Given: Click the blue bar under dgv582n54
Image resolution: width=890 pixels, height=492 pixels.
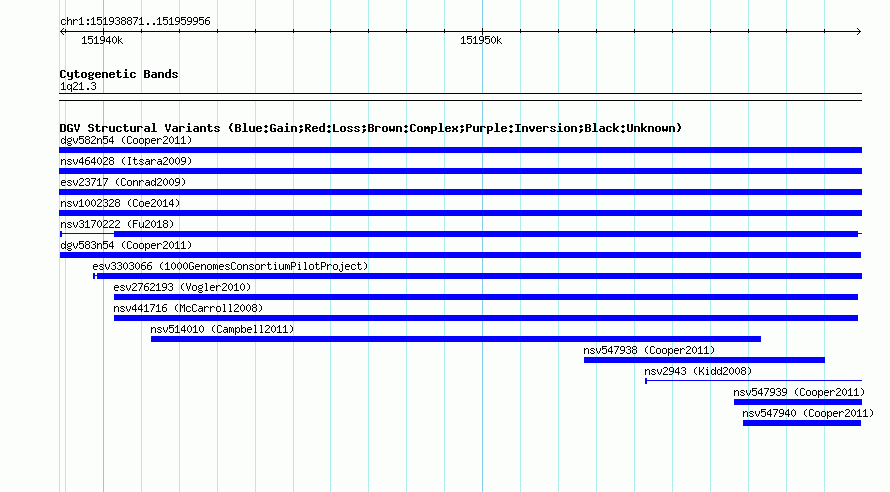Looking at the screenshot, I should (x=460, y=150).
